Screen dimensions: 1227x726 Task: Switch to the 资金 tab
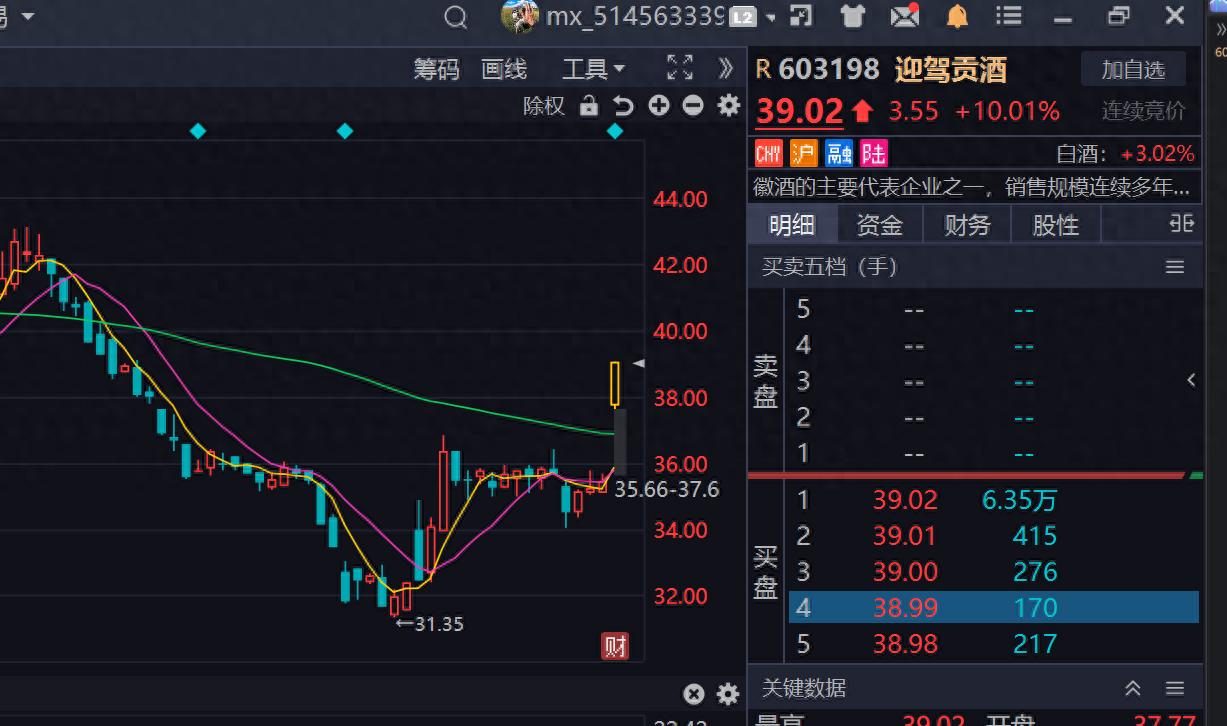(x=880, y=225)
